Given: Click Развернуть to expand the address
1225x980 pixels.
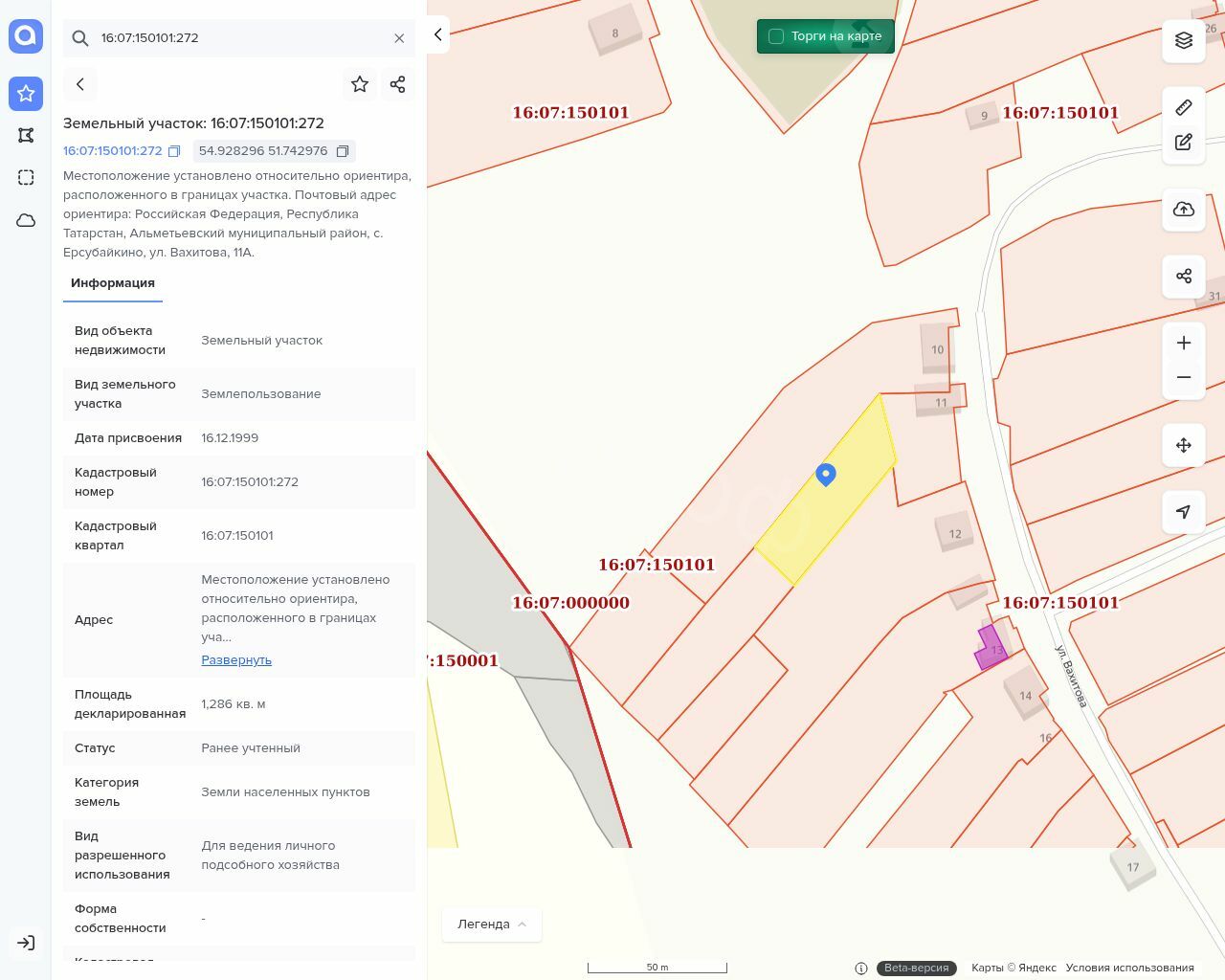Looking at the screenshot, I should coord(236,660).
